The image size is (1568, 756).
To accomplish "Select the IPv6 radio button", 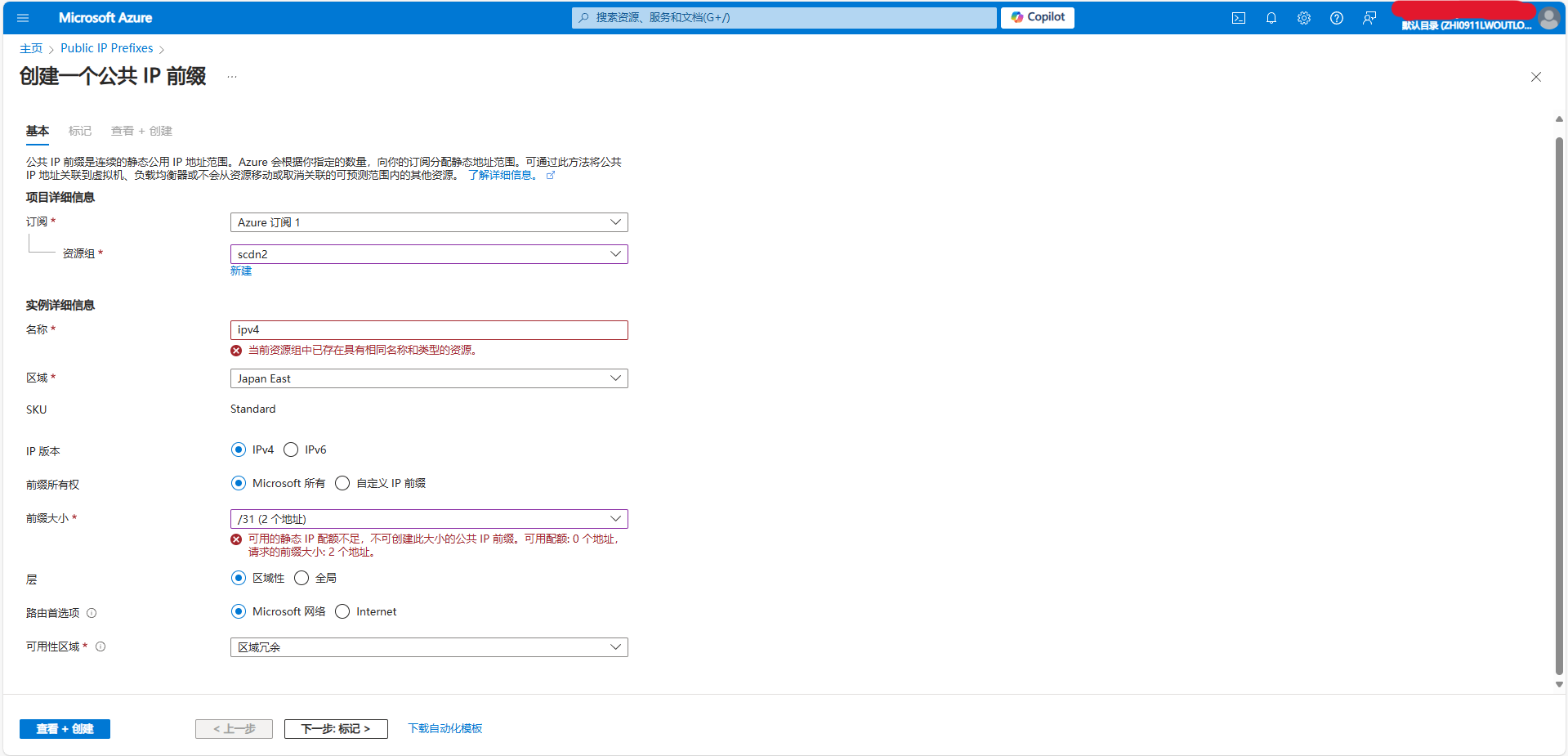I will click(291, 450).
